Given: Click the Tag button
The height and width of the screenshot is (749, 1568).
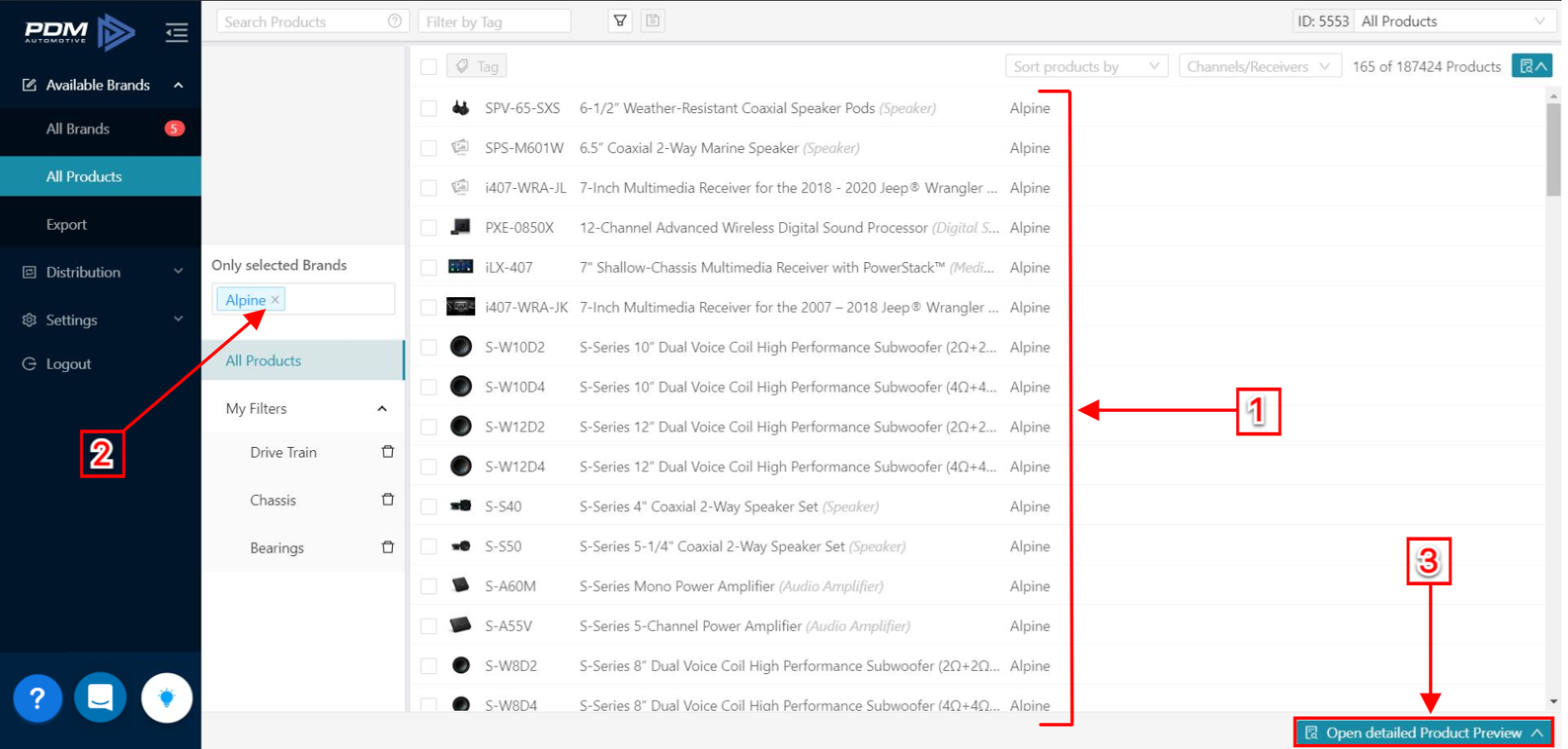Looking at the screenshot, I should (477, 66).
